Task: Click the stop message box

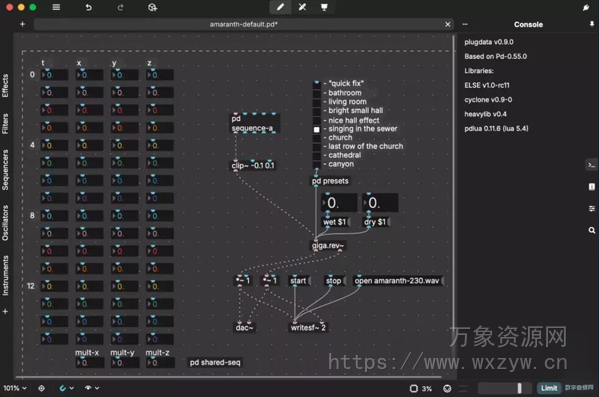Action: 335,281
